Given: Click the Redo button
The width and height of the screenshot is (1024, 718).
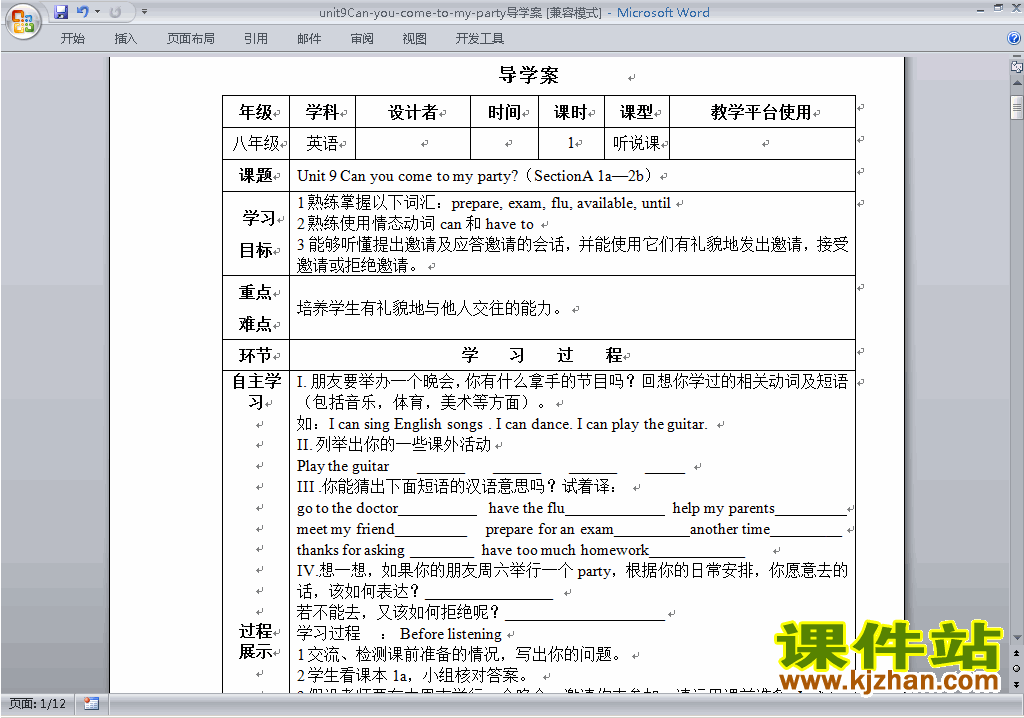Looking at the screenshot, I should (x=116, y=12).
